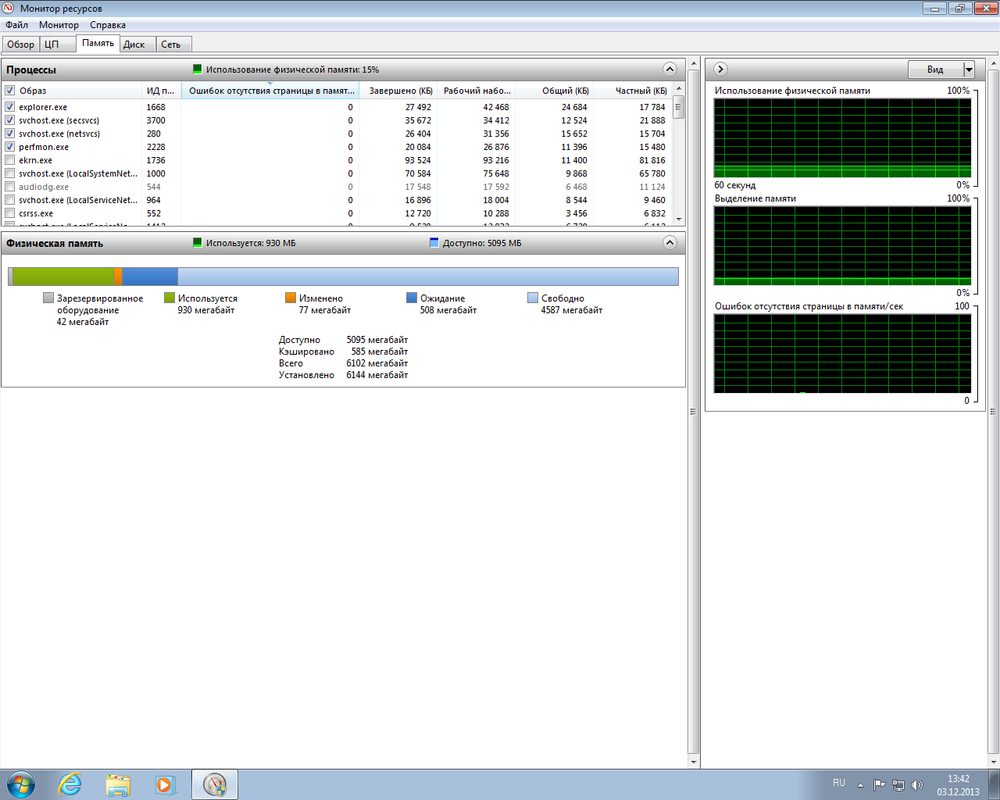Check the ekrn.exe process checkbox

(x=10, y=160)
